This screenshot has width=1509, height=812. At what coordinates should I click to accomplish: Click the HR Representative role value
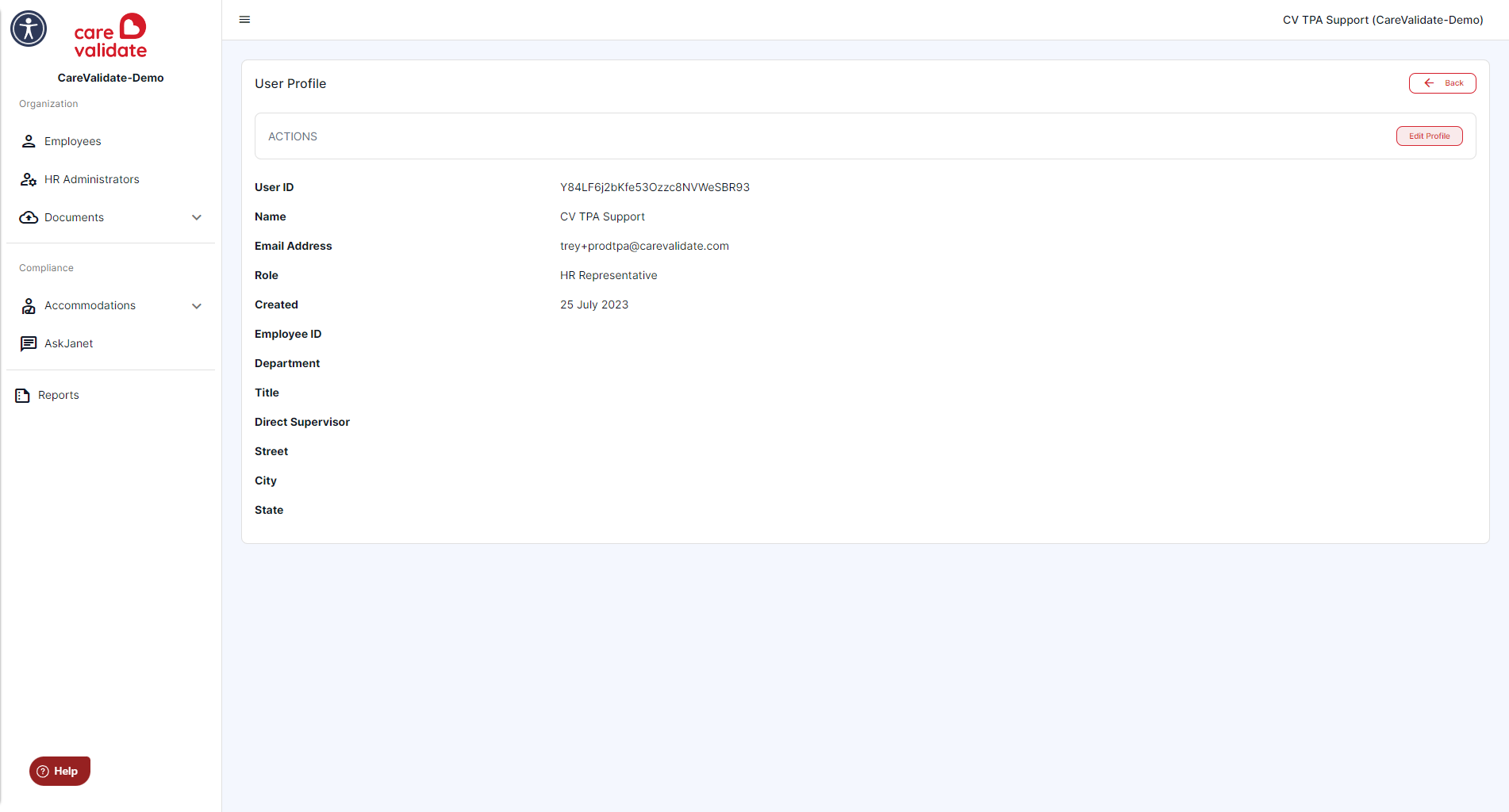pos(609,275)
